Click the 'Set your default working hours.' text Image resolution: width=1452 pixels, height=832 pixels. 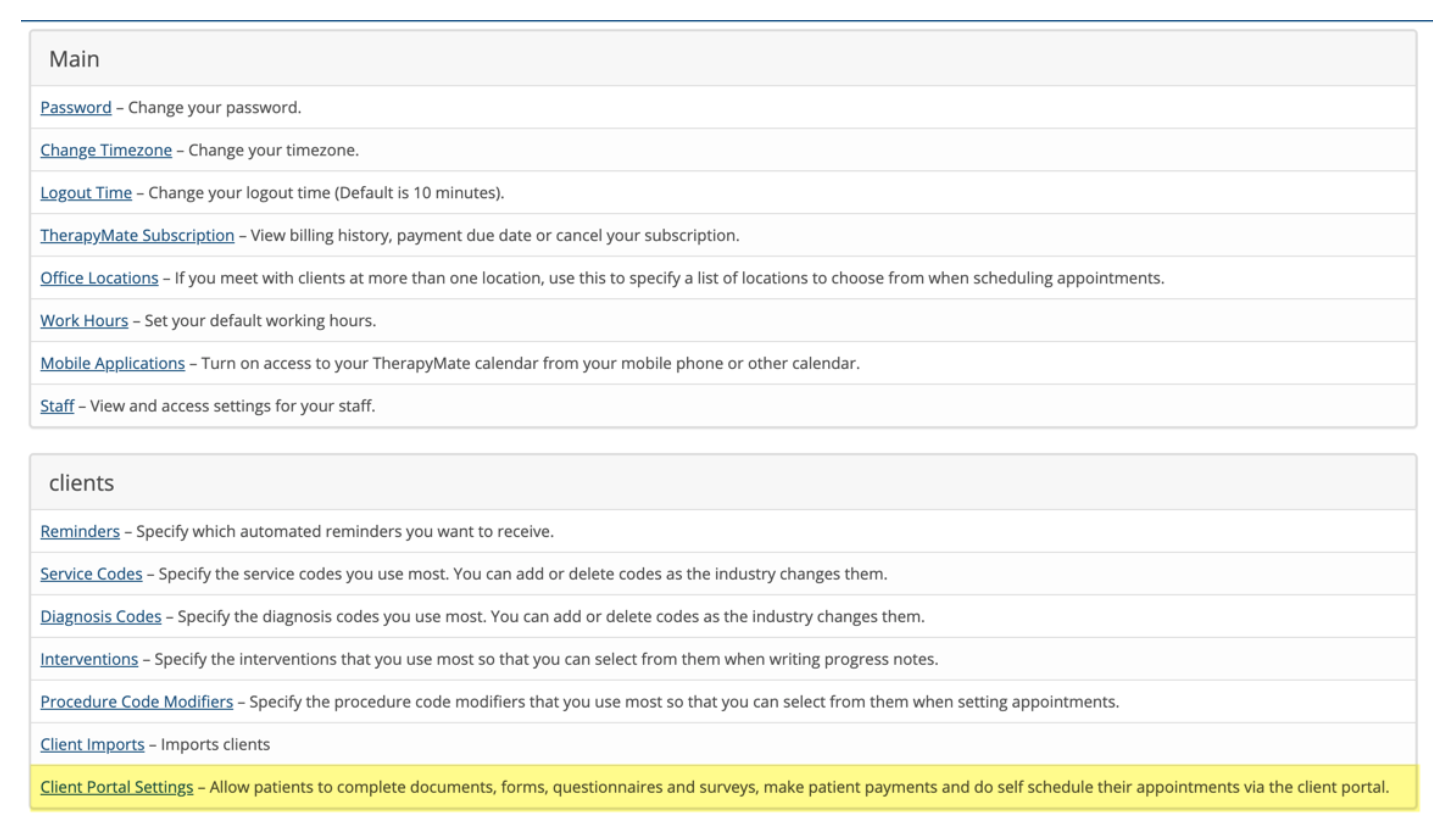pos(260,320)
